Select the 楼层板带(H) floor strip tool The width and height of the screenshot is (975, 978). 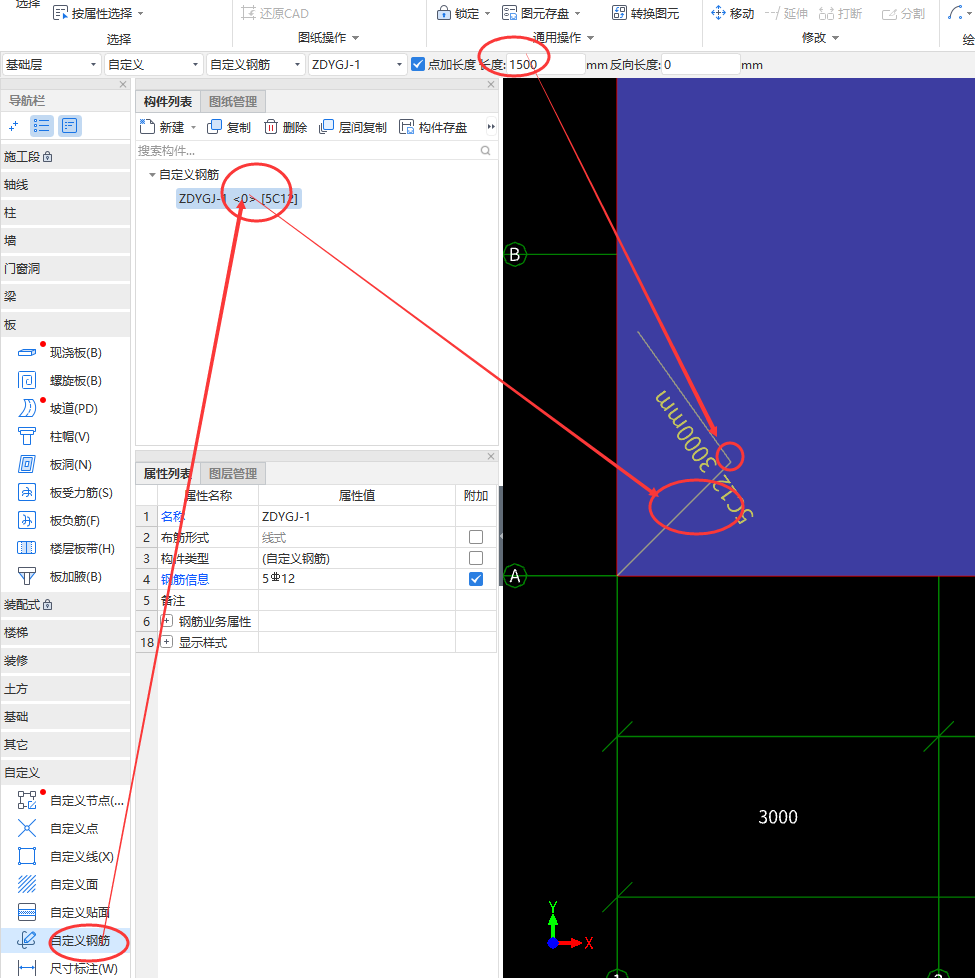pyautogui.click(x=65, y=549)
